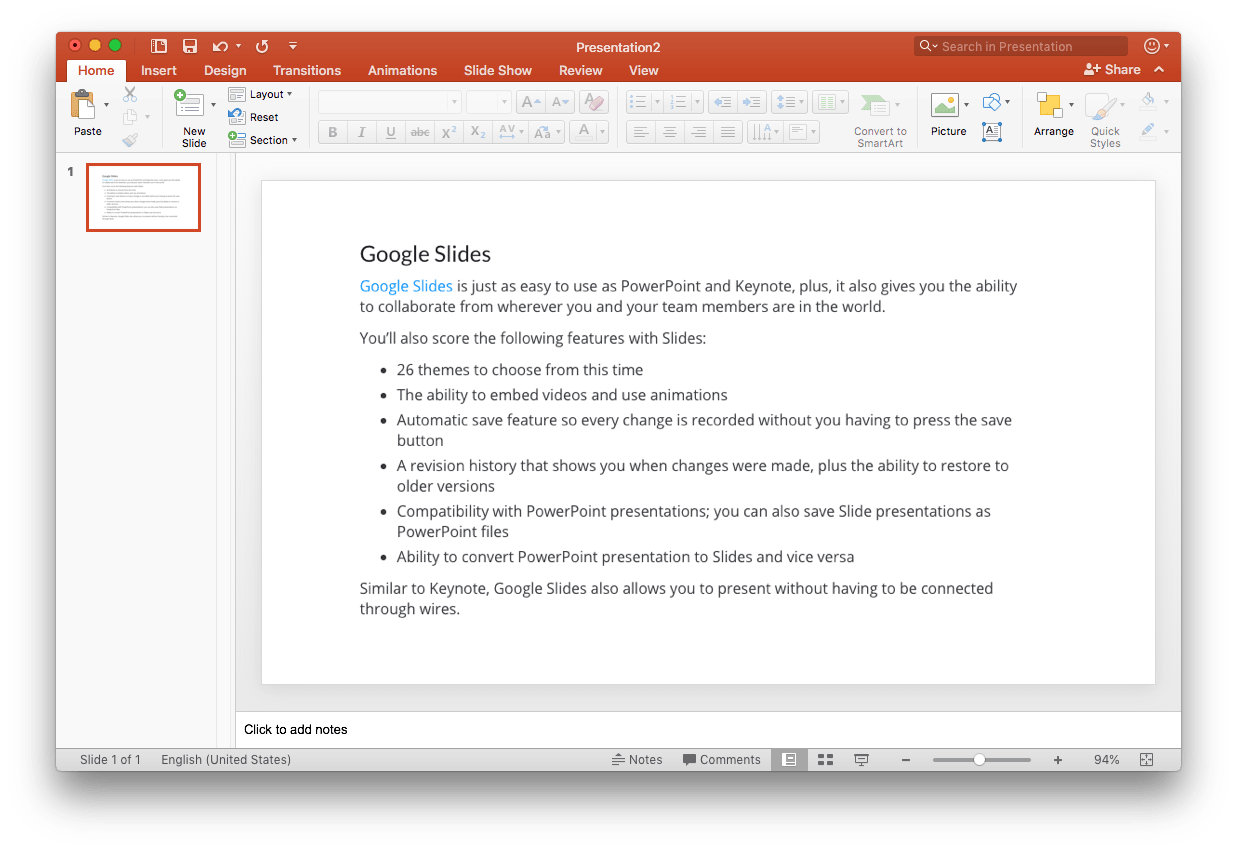Click the zoom in plus button
1237x851 pixels.
click(x=1058, y=760)
